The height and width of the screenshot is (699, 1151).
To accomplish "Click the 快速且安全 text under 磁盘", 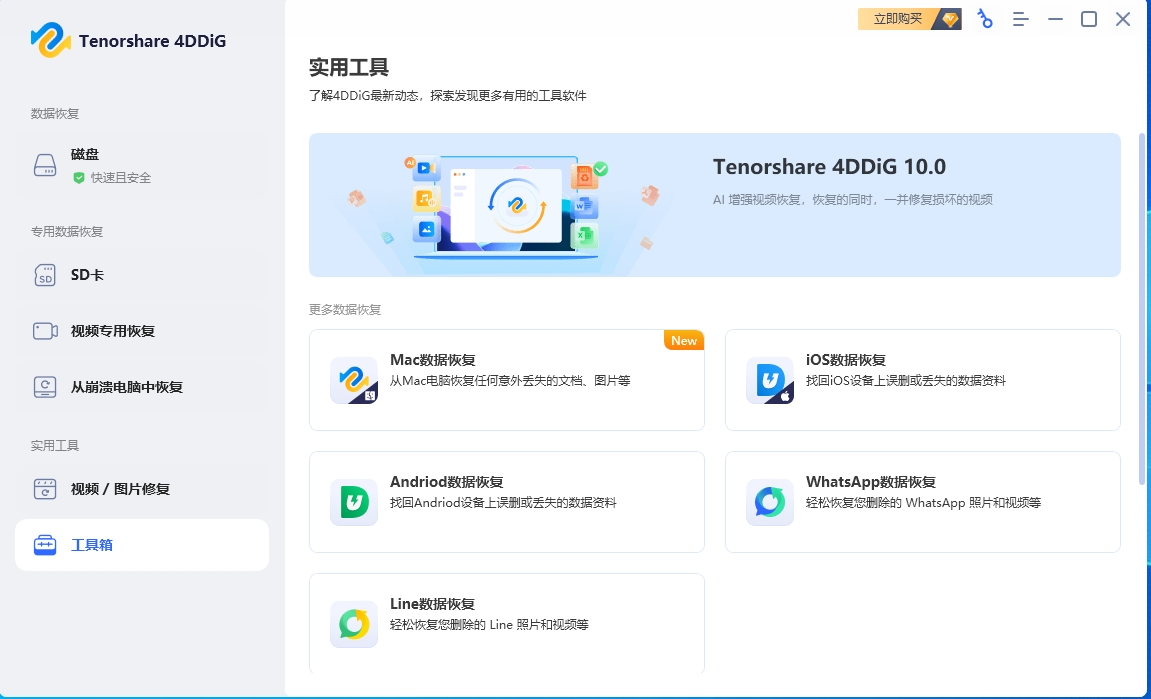I will tap(121, 178).
